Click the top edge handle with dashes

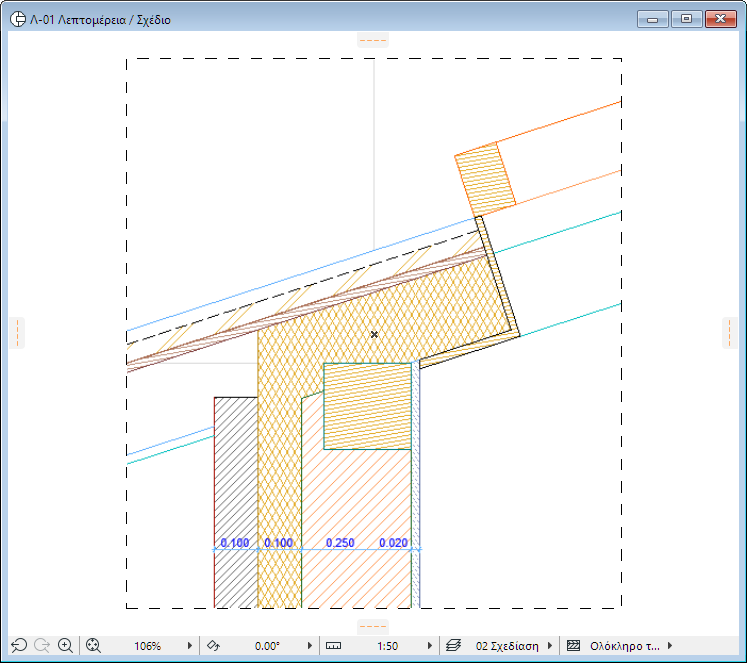click(x=373, y=40)
